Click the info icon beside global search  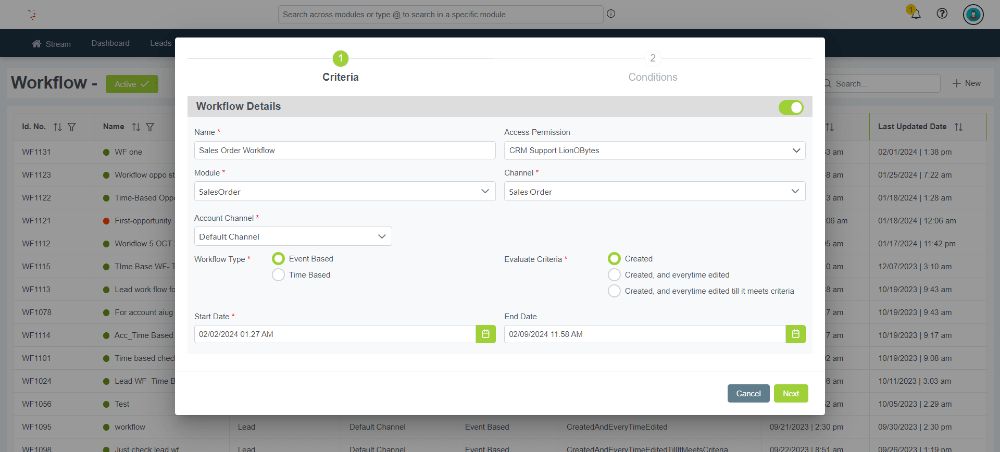(x=611, y=14)
